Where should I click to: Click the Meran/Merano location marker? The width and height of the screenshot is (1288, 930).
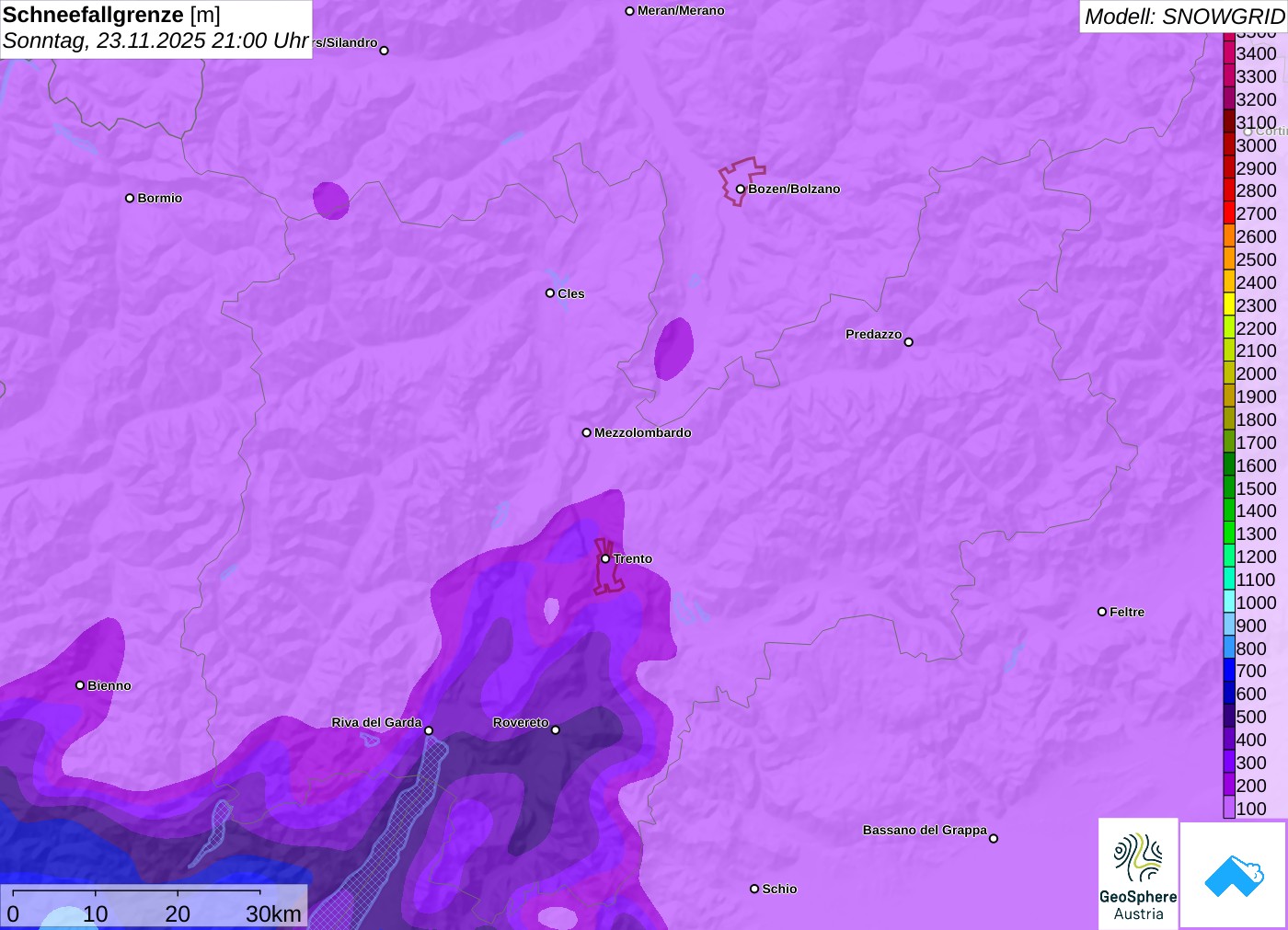tap(629, 11)
